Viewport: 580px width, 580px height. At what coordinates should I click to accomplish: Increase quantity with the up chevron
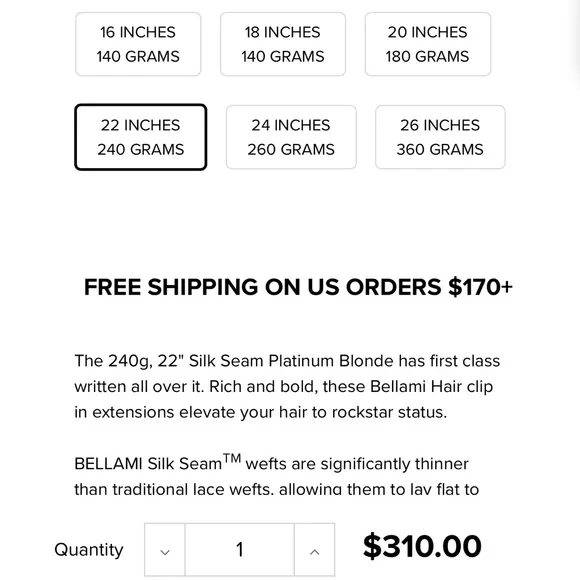pos(314,550)
